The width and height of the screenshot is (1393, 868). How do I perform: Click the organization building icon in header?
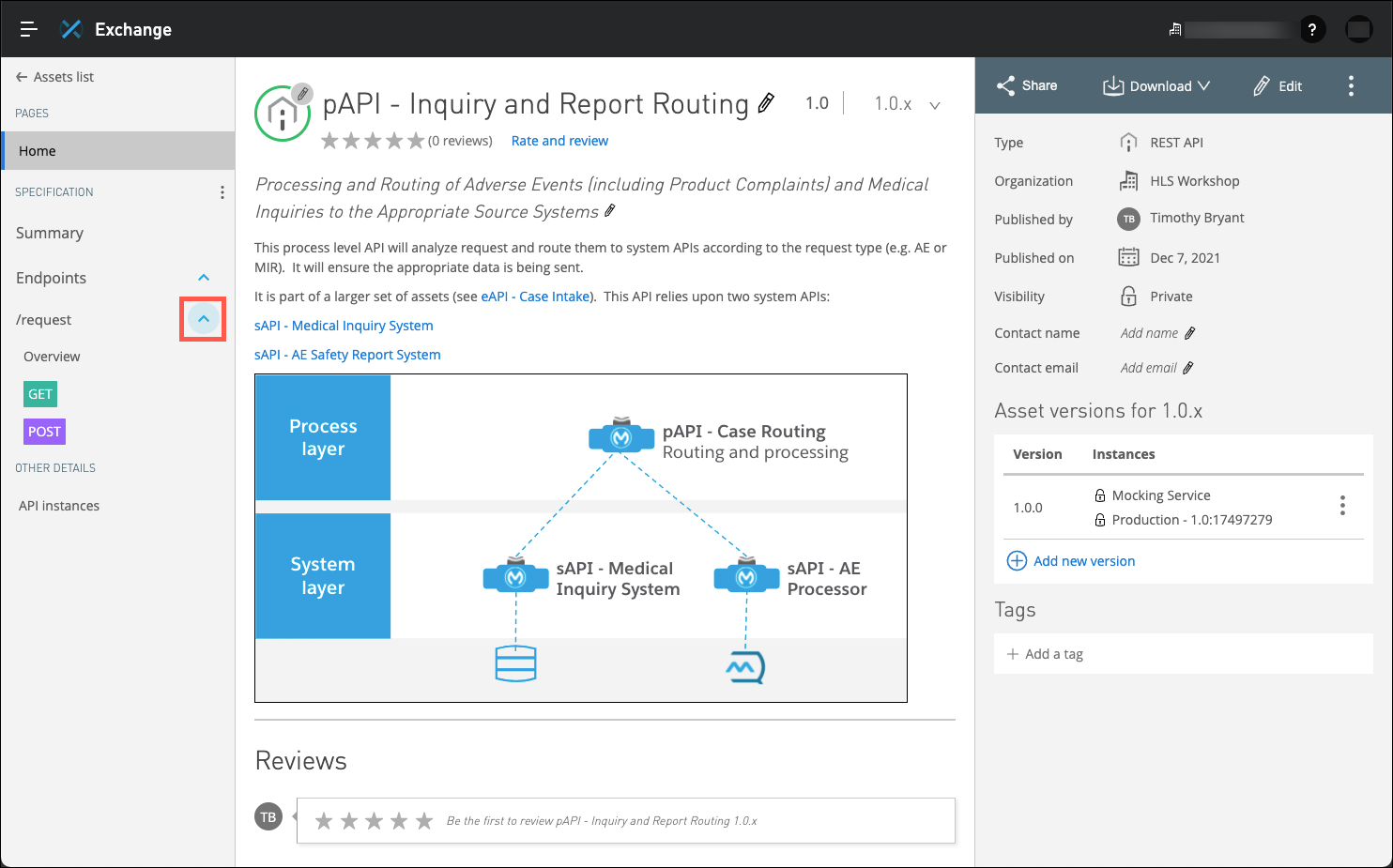pos(1175,30)
